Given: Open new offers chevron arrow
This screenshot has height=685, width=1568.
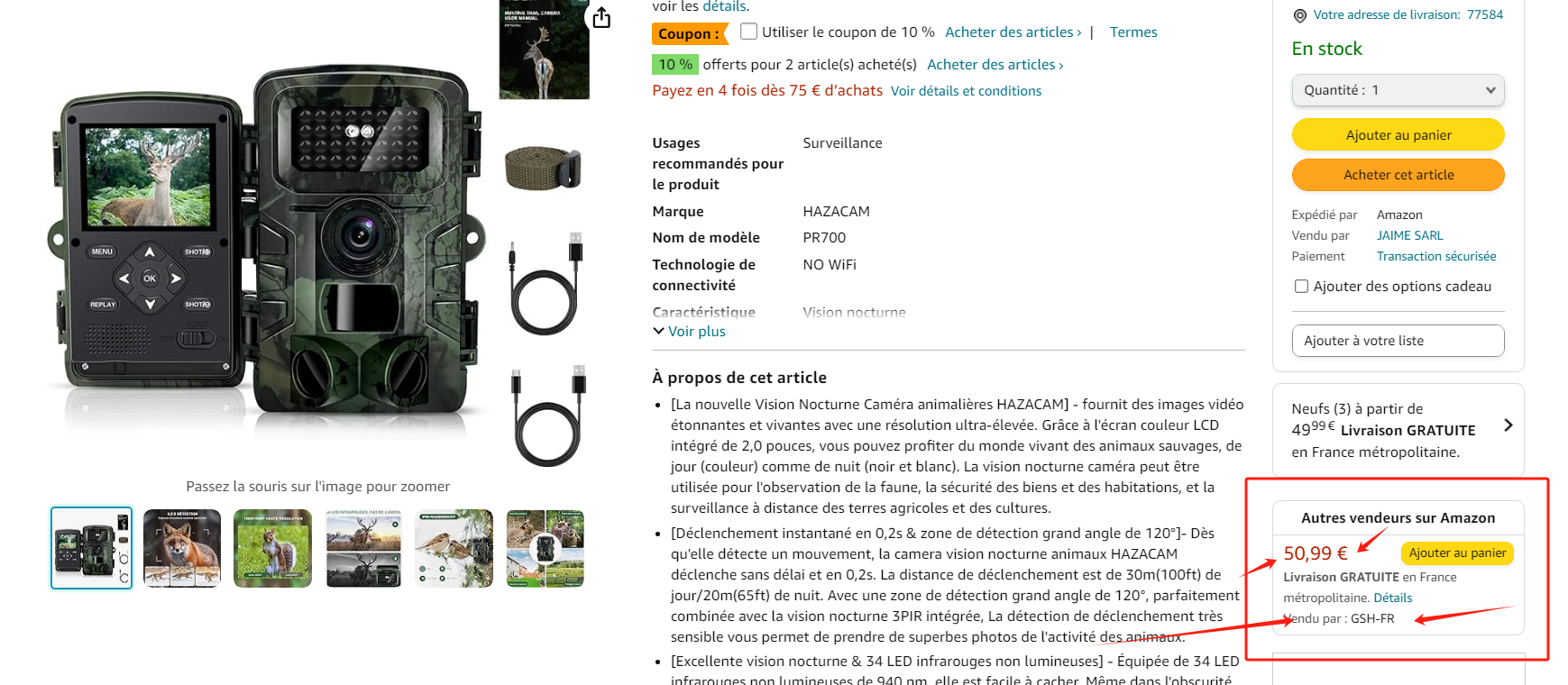Looking at the screenshot, I should (1508, 425).
